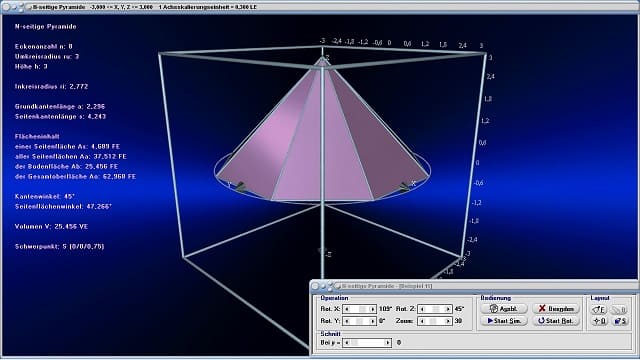Click the Rot. X scrollbar thumb
640x360 pixels.
click(x=362, y=309)
